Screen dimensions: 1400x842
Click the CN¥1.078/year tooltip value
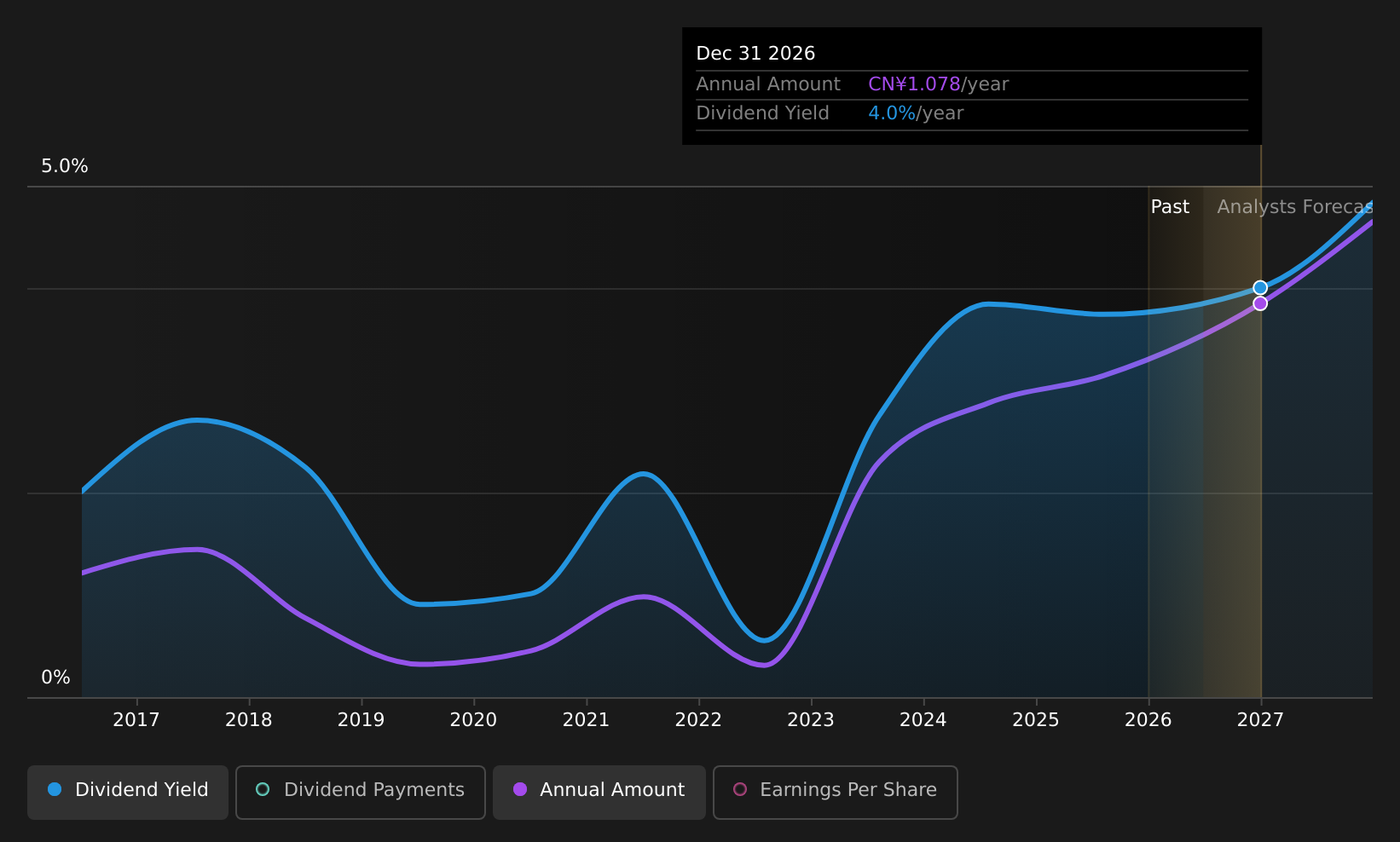(939, 84)
